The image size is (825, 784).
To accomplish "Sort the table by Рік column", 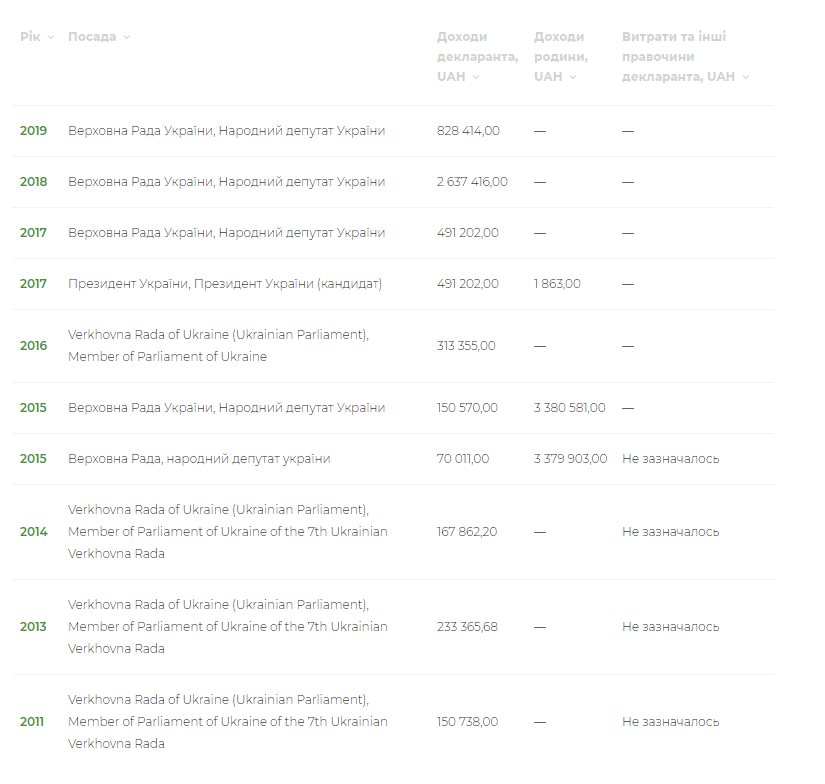I will [x=36, y=37].
